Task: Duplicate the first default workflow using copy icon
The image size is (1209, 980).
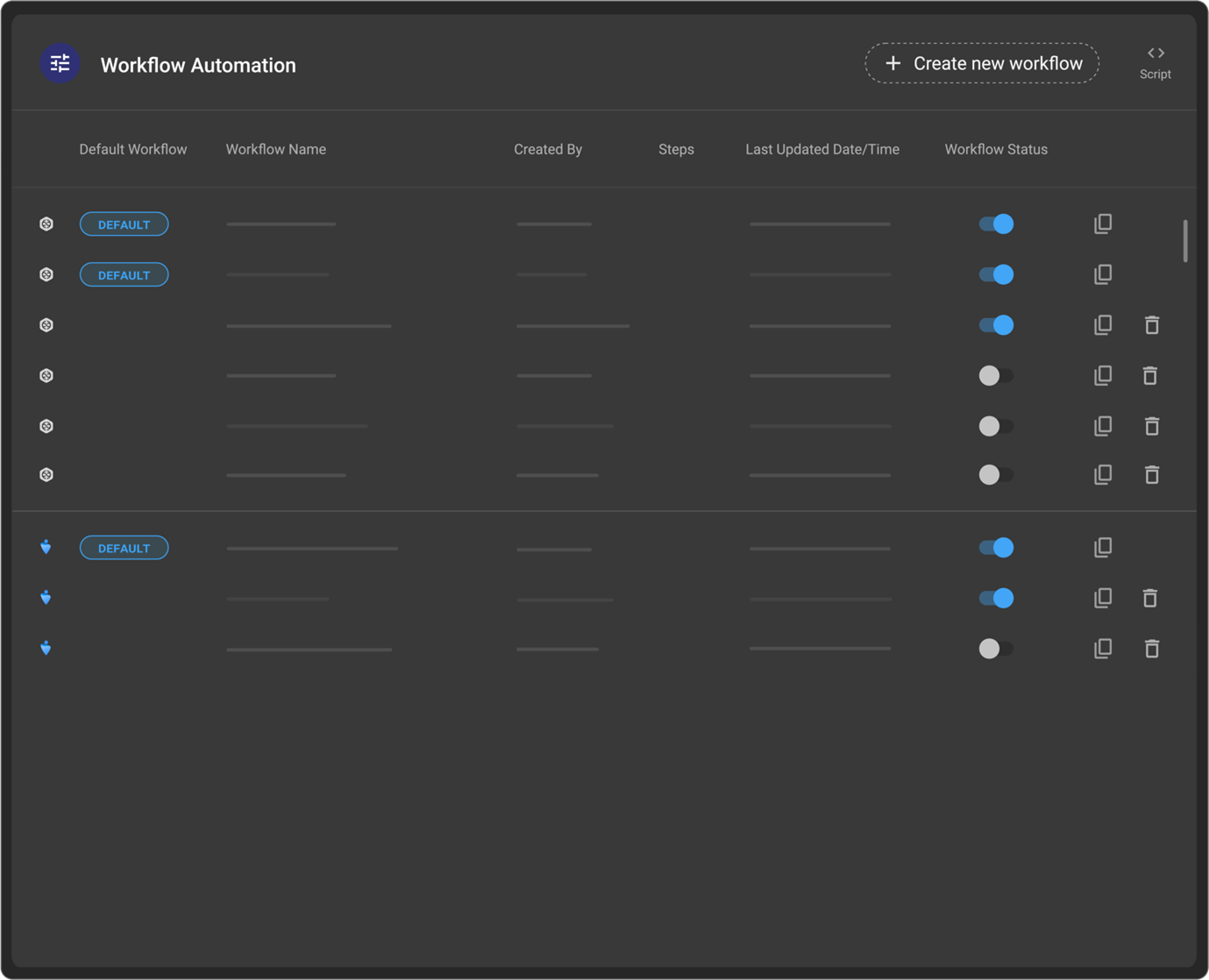Action: click(x=1103, y=224)
